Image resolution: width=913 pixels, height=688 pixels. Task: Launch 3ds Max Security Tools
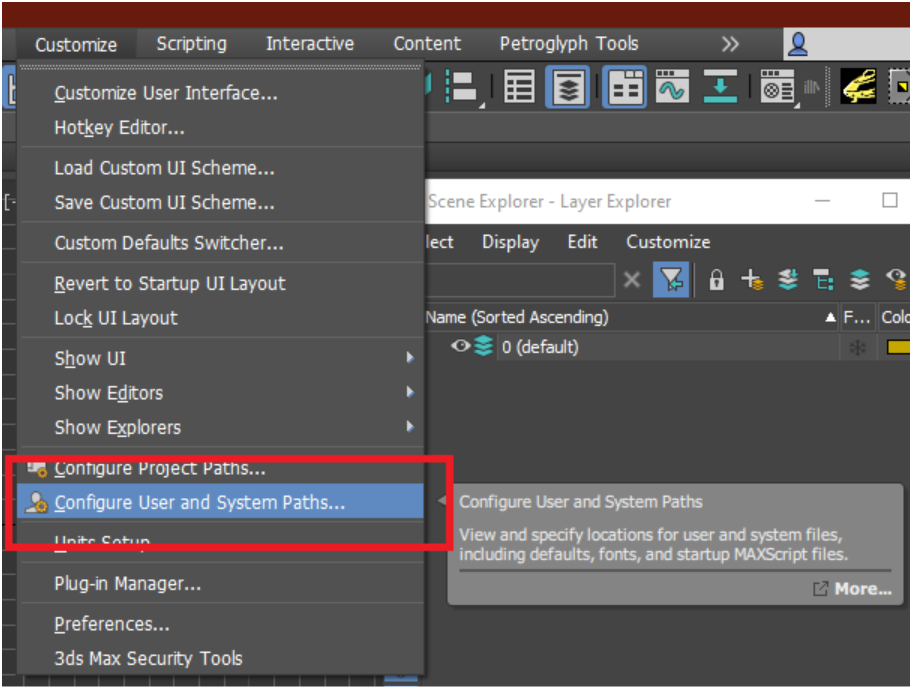click(221, 658)
